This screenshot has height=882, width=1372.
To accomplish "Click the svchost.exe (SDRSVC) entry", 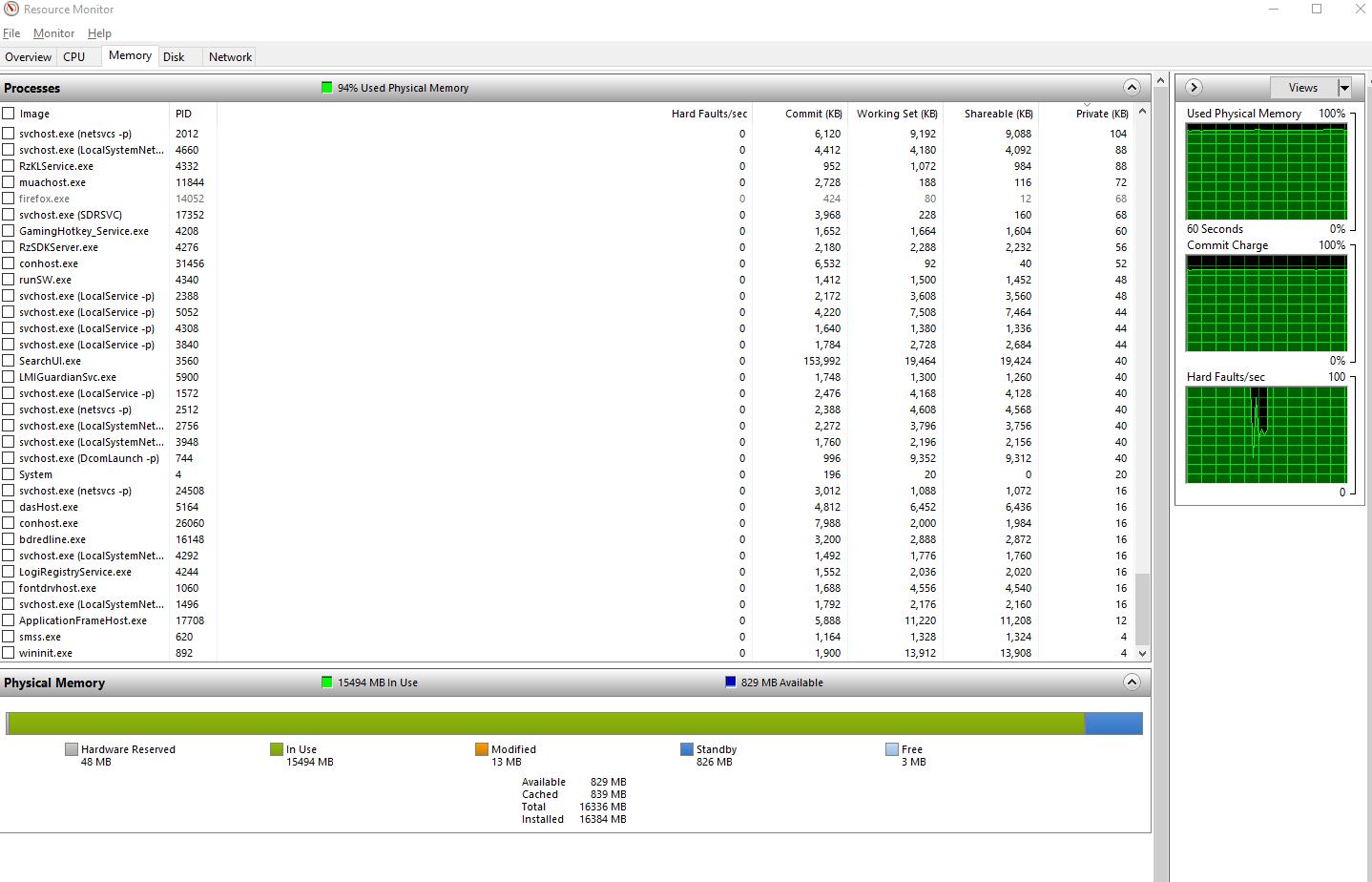I will [x=71, y=215].
